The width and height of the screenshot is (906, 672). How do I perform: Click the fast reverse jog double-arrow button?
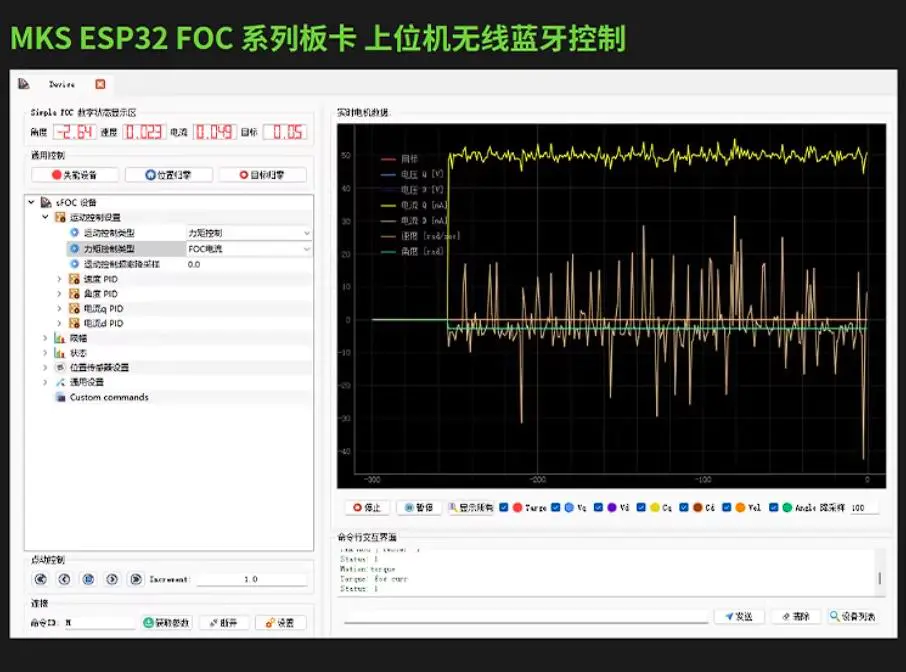pos(40,579)
